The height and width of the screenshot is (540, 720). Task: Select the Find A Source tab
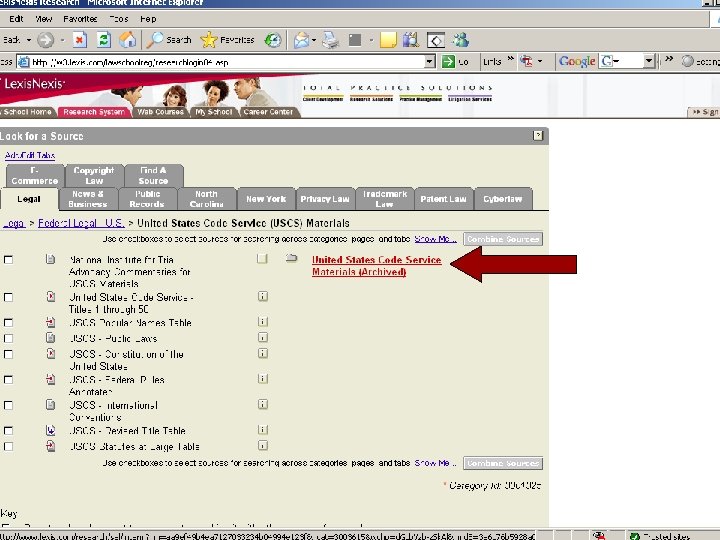[153, 175]
